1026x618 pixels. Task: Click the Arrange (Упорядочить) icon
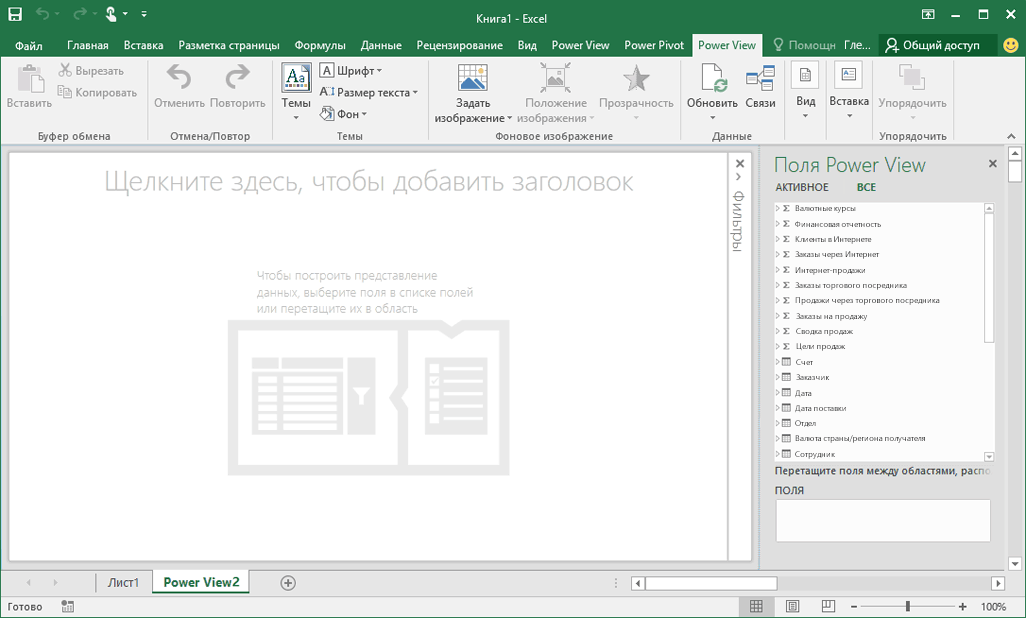point(912,77)
